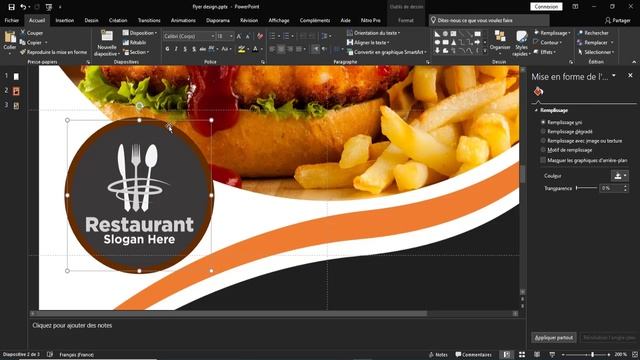
Task: Click the Save icon in title bar
Action: 11,7
